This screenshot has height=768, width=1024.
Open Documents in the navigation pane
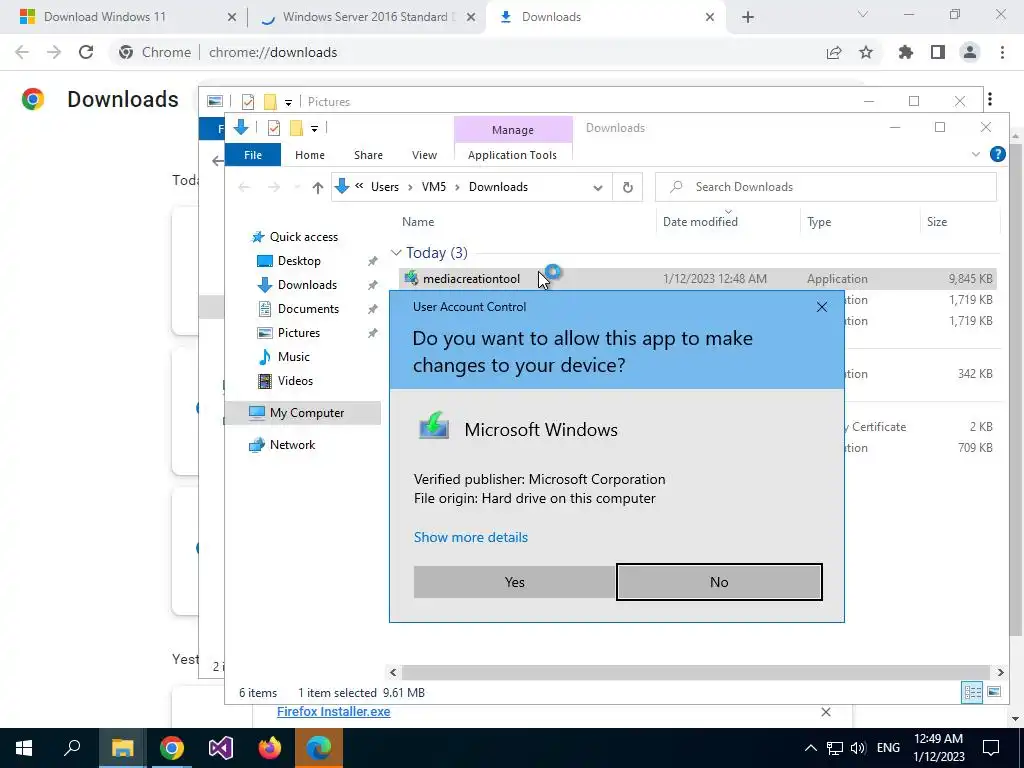tap(308, 309)
